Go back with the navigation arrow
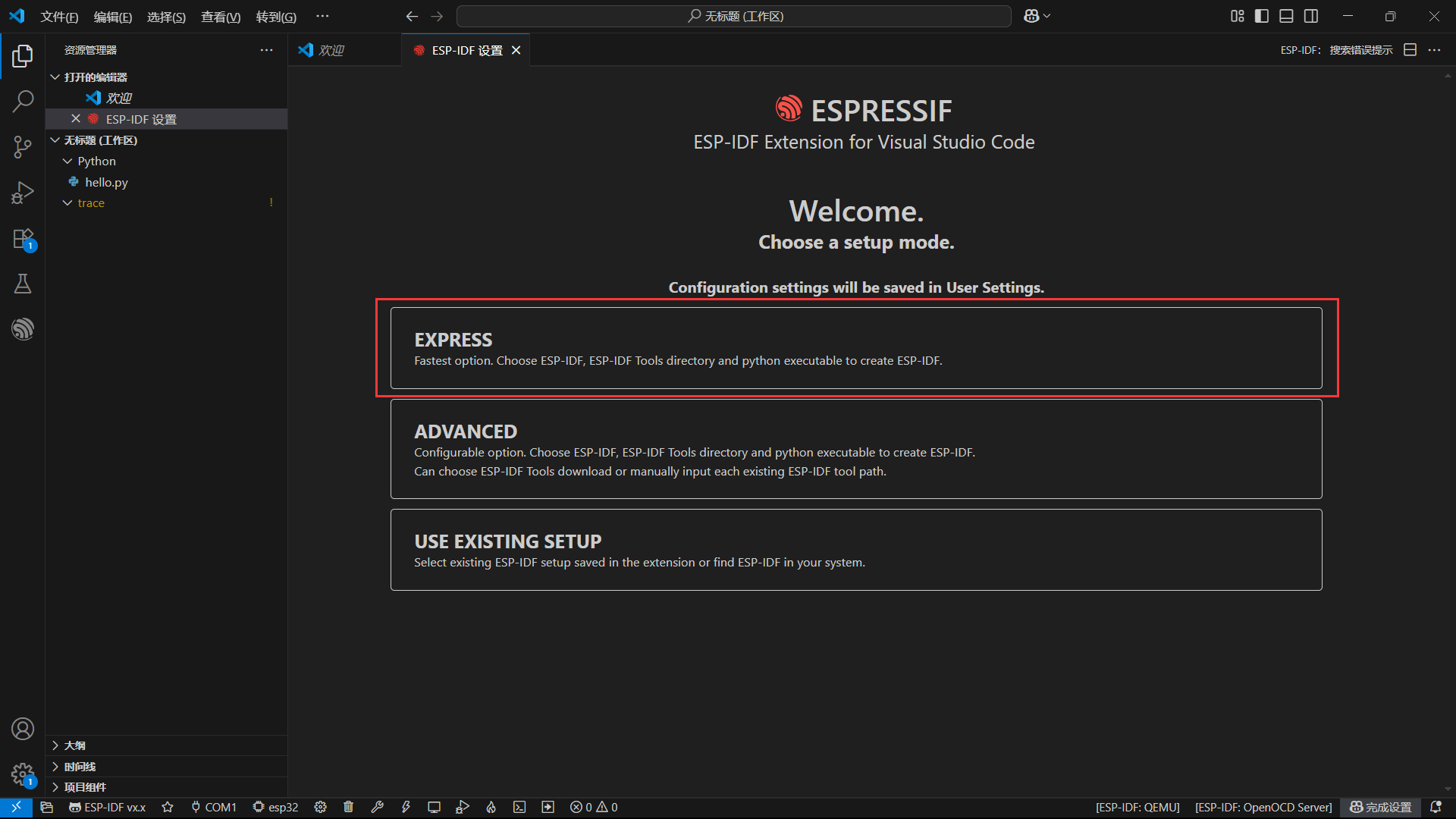The width and height of the screenshot is (1456, 819). pos(412,16)
